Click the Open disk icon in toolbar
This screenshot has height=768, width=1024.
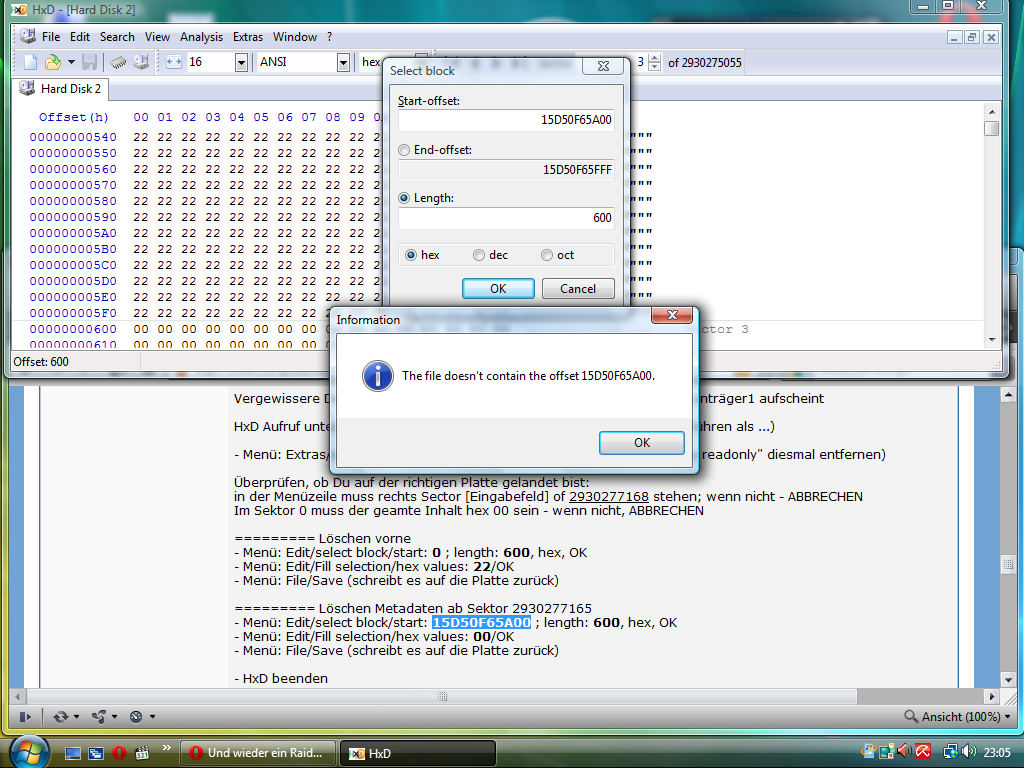coord(141,62)
